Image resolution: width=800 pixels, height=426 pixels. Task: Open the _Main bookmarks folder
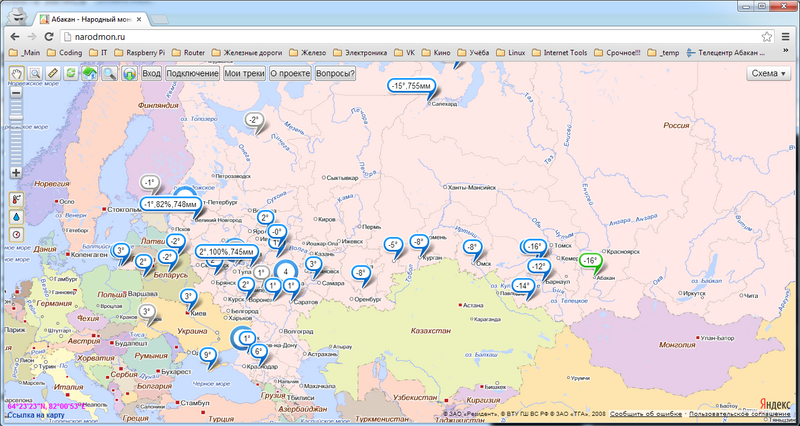pos(26,53)
